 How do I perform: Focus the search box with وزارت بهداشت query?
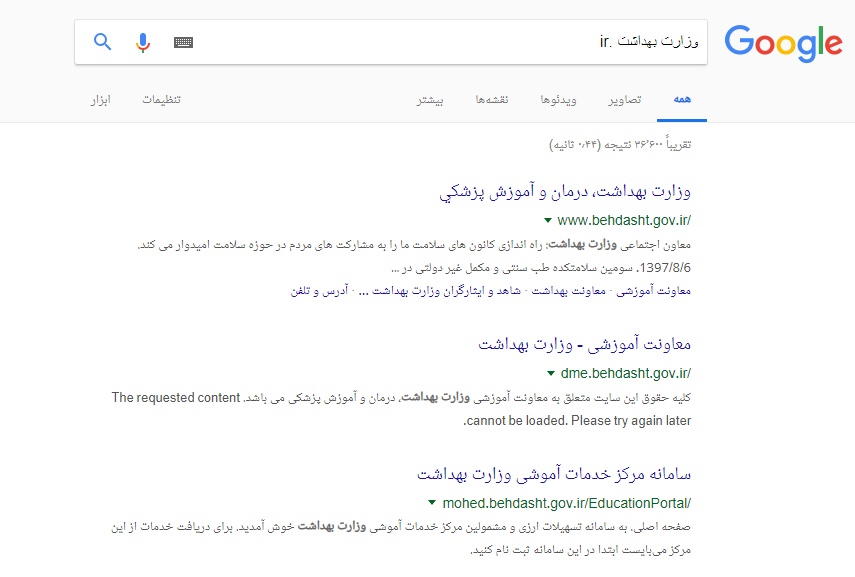[x=390, y=42]
